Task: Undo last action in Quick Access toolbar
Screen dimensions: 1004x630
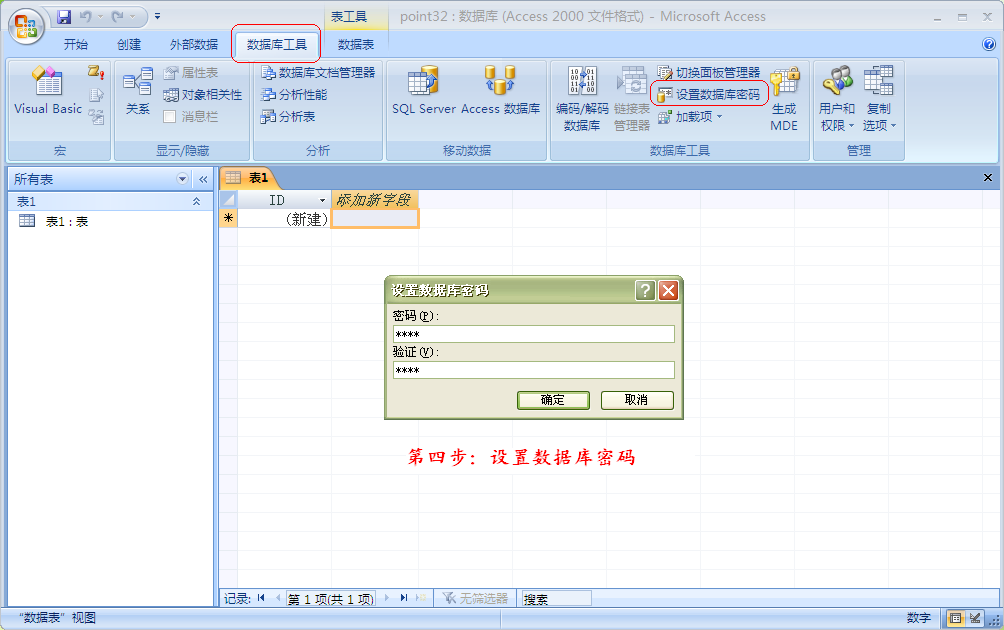Action: tap(85, 17)
